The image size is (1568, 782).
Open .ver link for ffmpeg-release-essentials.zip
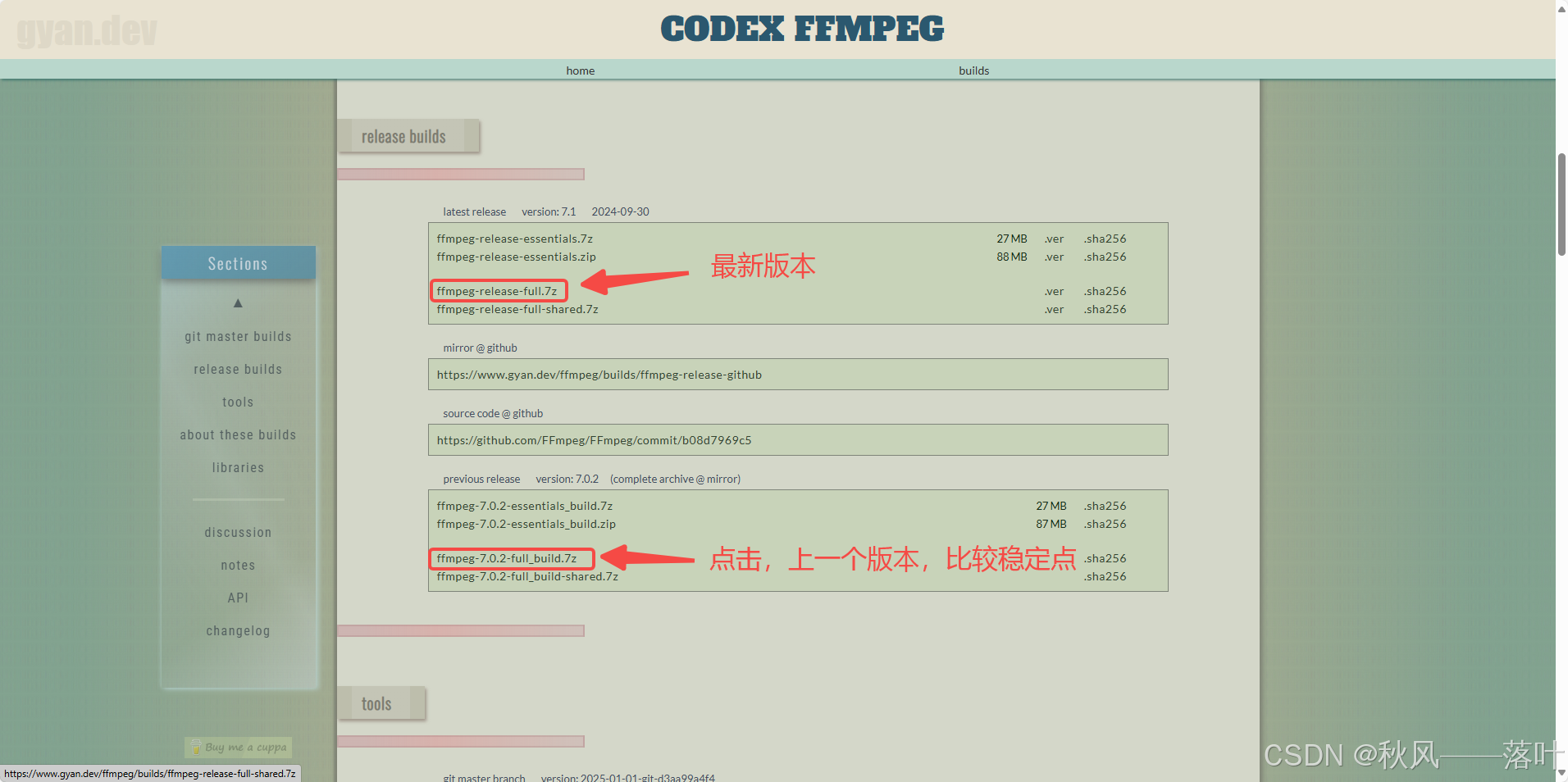[1054, 257]
